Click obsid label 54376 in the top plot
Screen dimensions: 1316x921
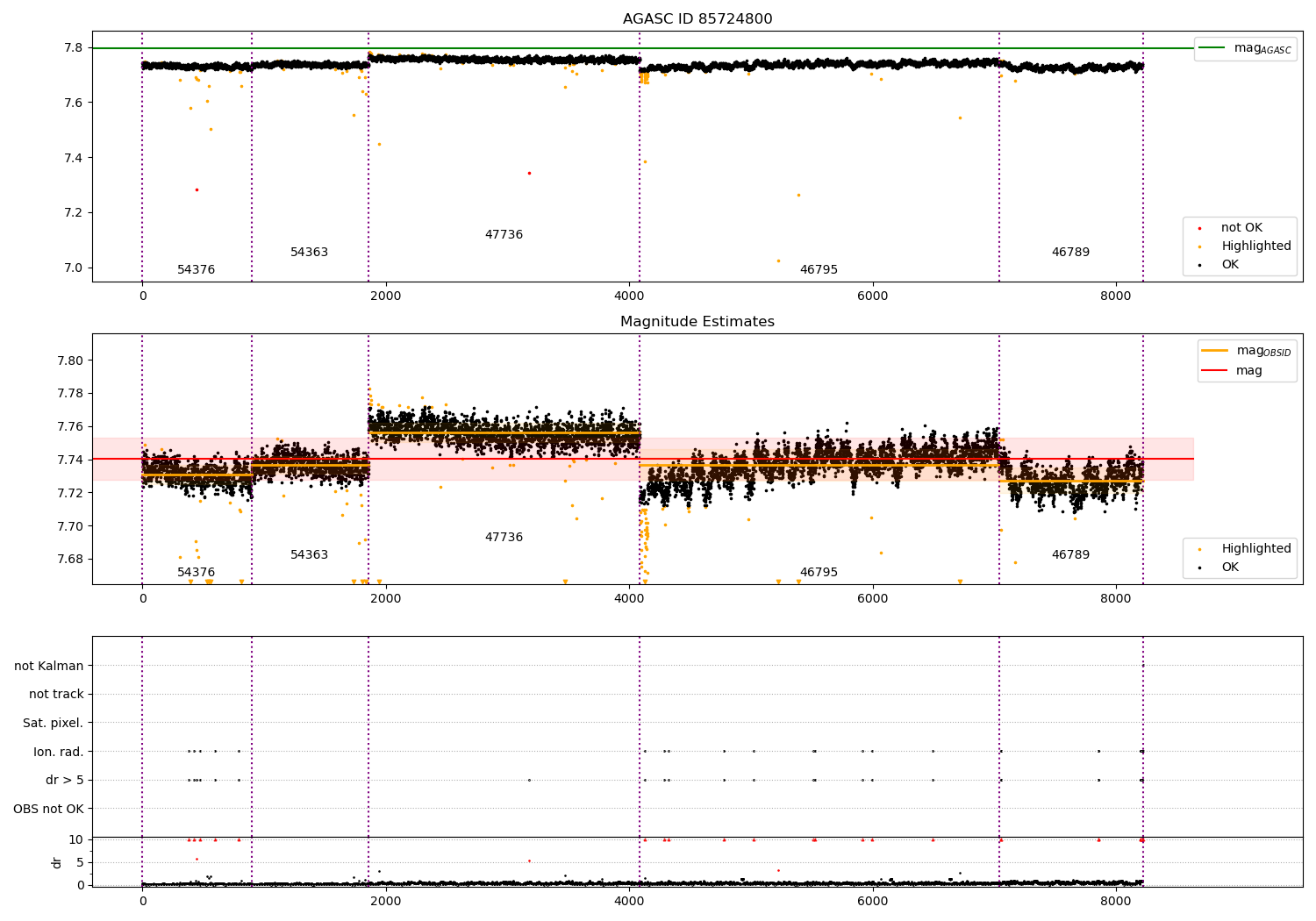click(x=196, y=270)
